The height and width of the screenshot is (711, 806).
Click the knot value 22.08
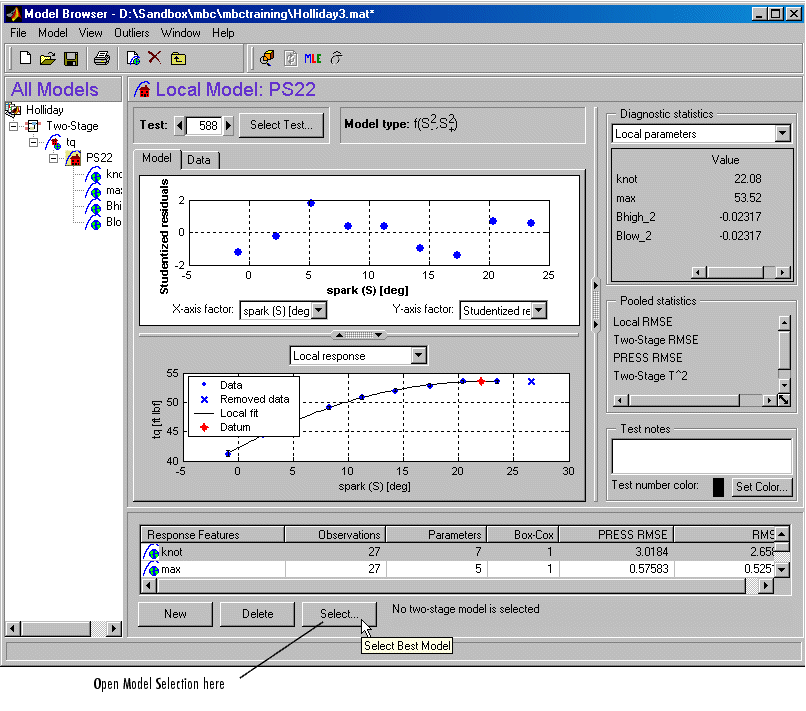pyautogui.click(x=747, y=179)
